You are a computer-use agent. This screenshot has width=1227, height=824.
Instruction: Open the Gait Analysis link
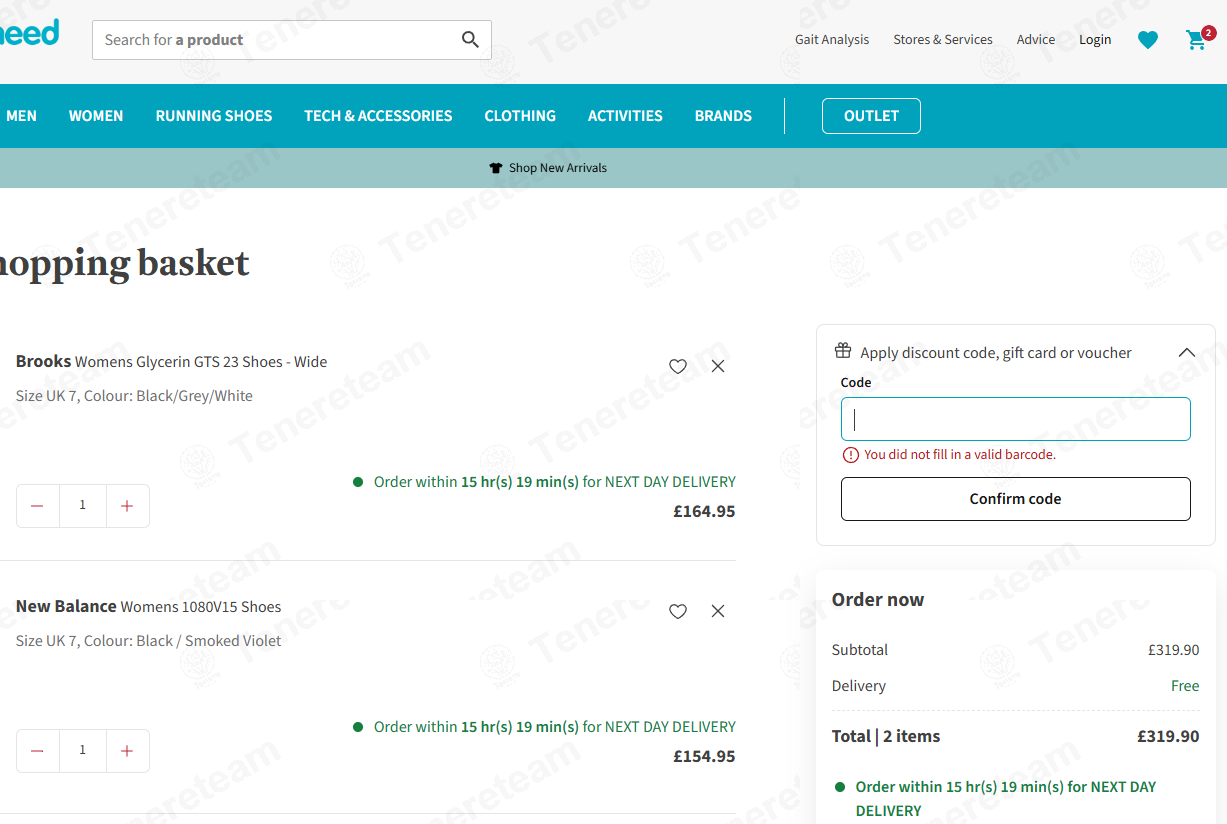832,40
